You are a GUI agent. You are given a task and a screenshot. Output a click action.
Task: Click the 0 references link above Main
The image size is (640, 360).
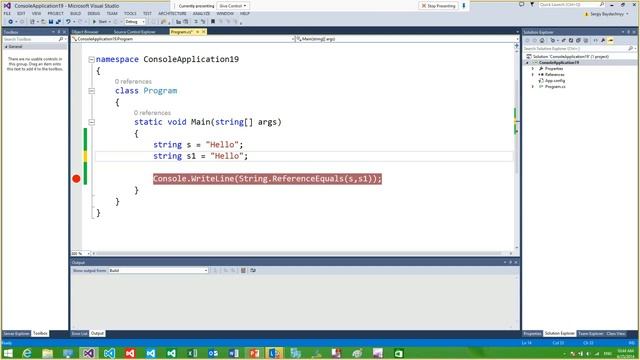[x=152, y=113]
